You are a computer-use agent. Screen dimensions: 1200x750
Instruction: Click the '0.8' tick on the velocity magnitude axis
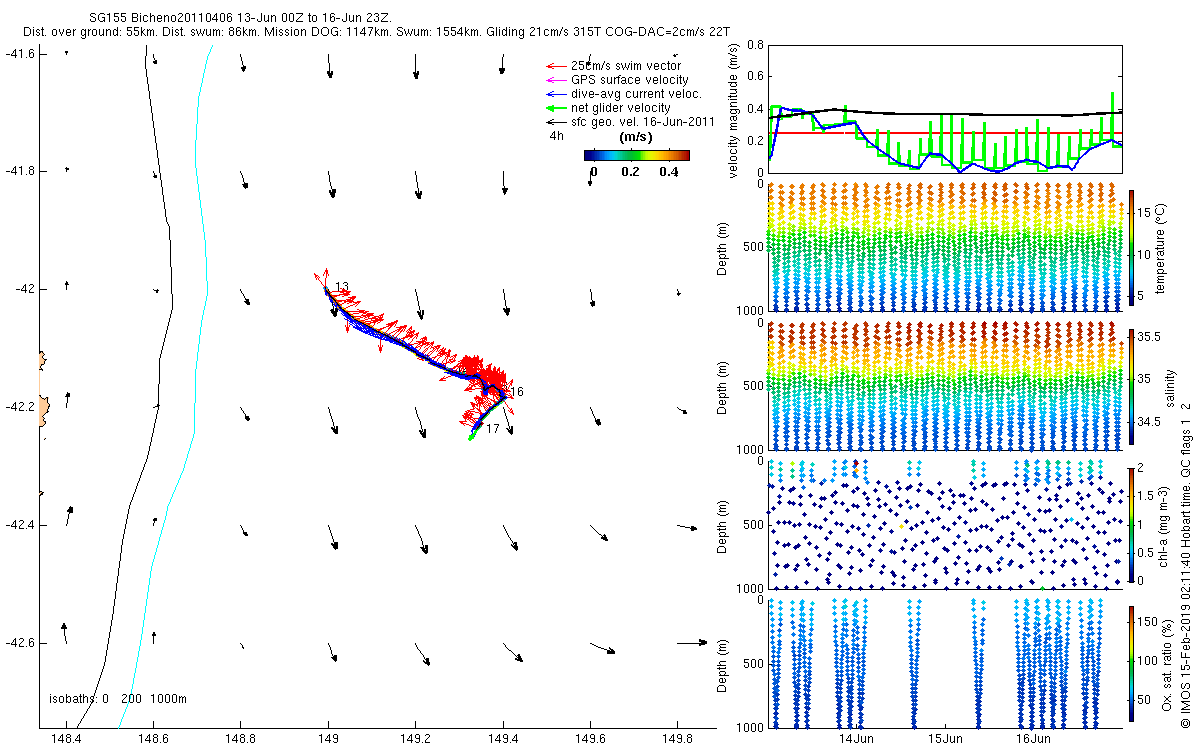click(755, 45)
